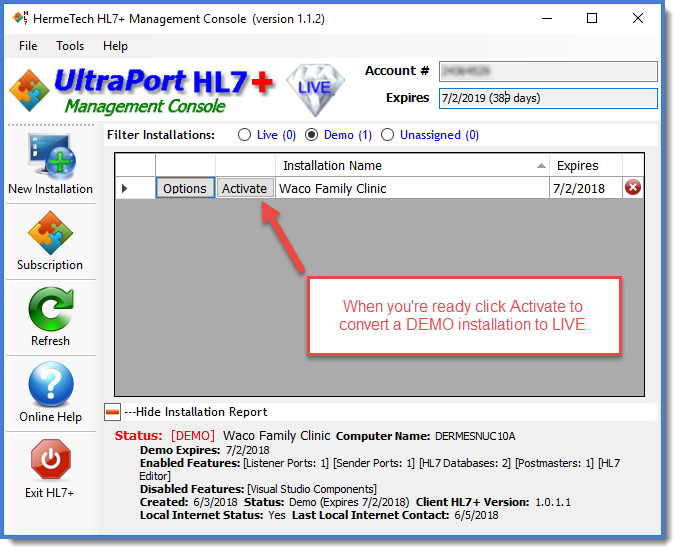
Task: Click the red delete icon for Waco Family Clinic
Action: [x=633, y=188]
